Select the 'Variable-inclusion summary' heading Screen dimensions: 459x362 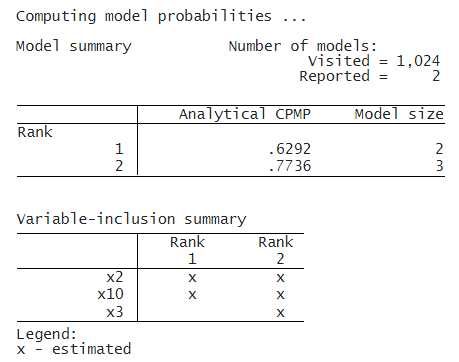(131, 219)
